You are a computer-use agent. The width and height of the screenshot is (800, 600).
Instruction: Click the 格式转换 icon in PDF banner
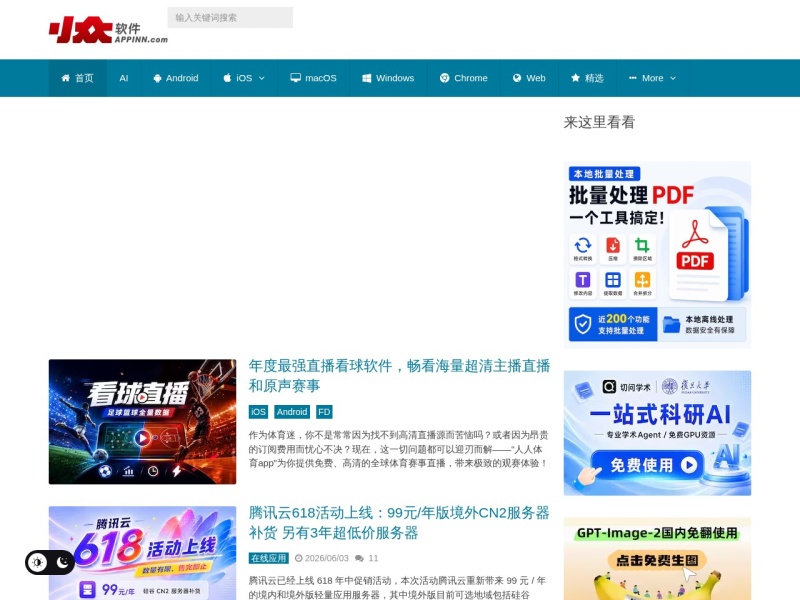click(x=583, y=245)
